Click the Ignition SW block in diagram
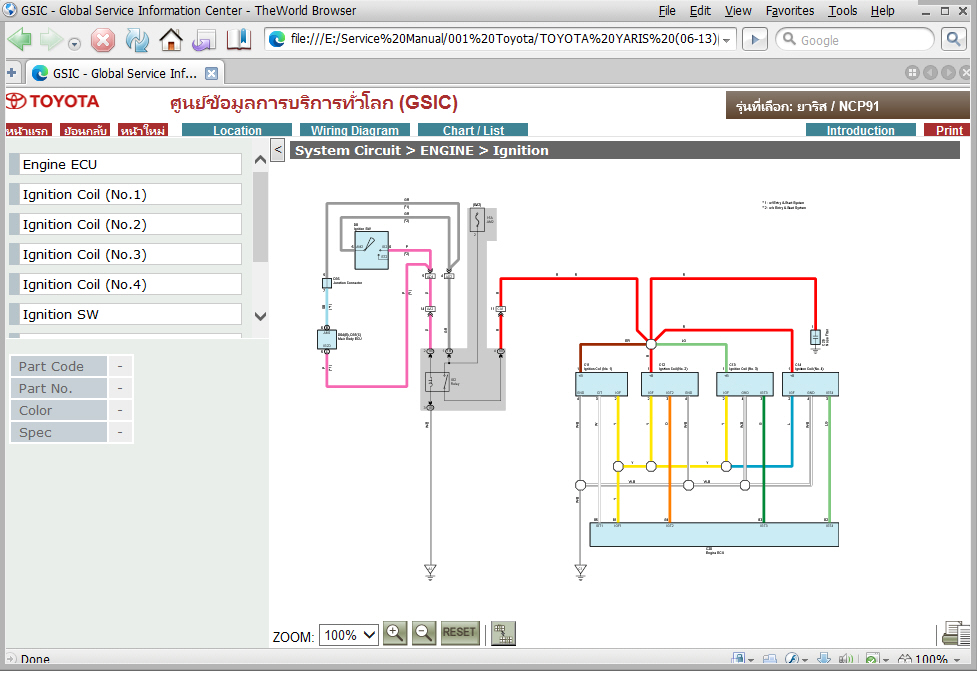Image resolution: width=977 pixels, height=673 pixels. coord(371,251)
